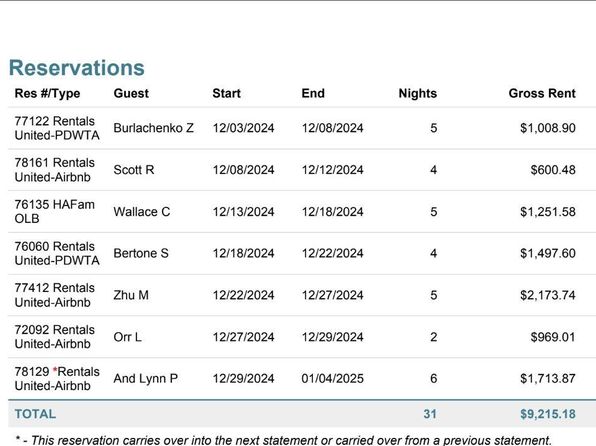Click the Reservations heading

click(76, 68)
